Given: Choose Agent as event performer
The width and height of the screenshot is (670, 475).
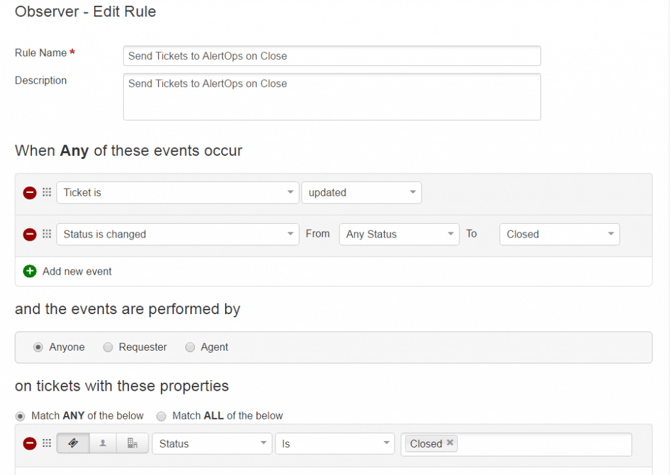Looking at the screenshot, I should pos(190,347).
